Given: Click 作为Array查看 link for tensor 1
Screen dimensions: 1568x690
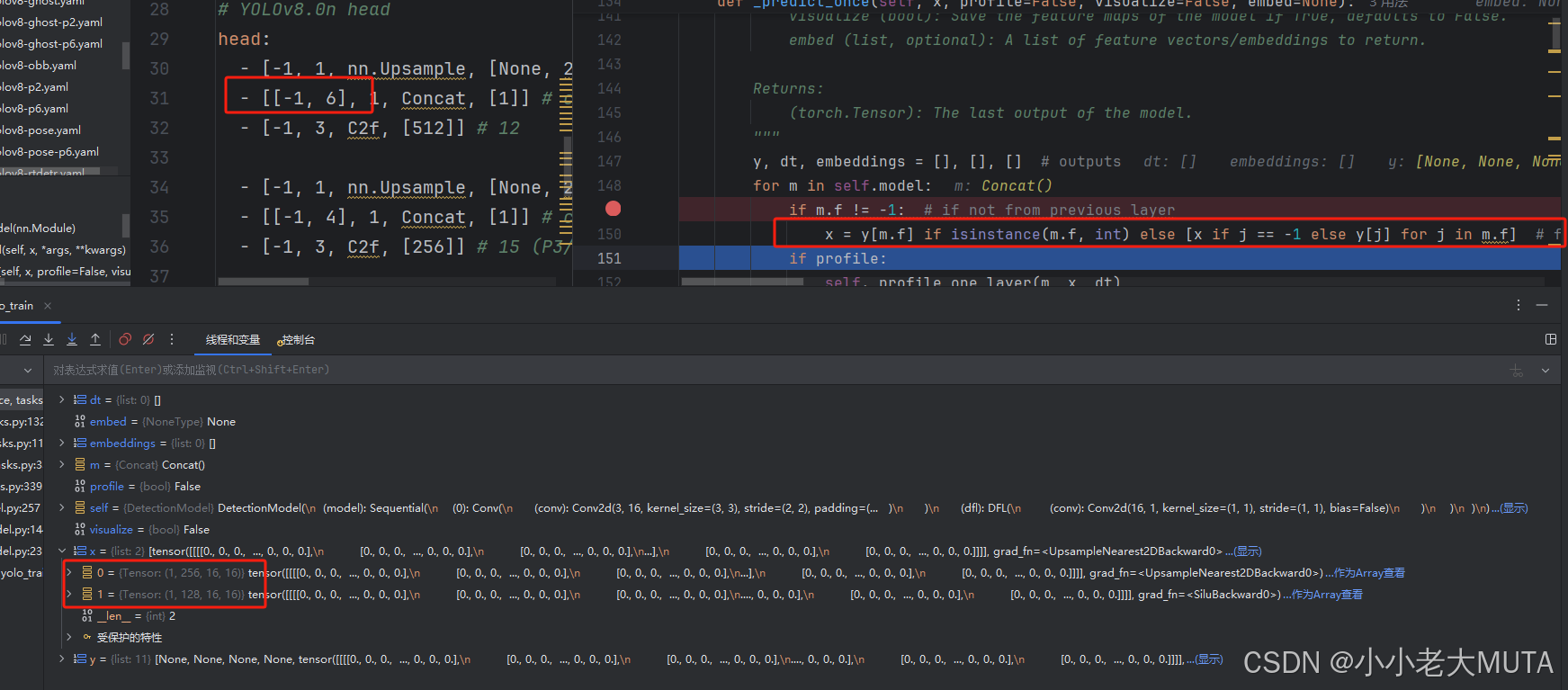Looking at the screenshot, I should point(1328,595).
